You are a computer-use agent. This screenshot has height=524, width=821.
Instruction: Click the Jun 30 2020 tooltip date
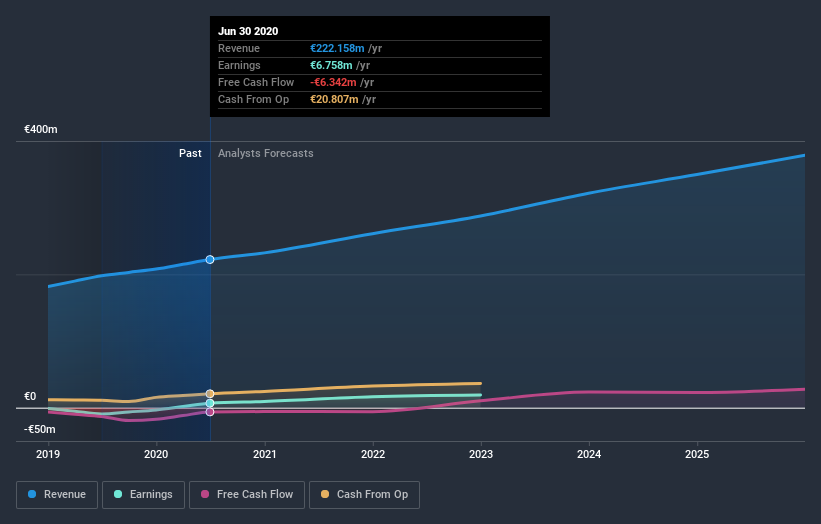(x=248, y=31)
